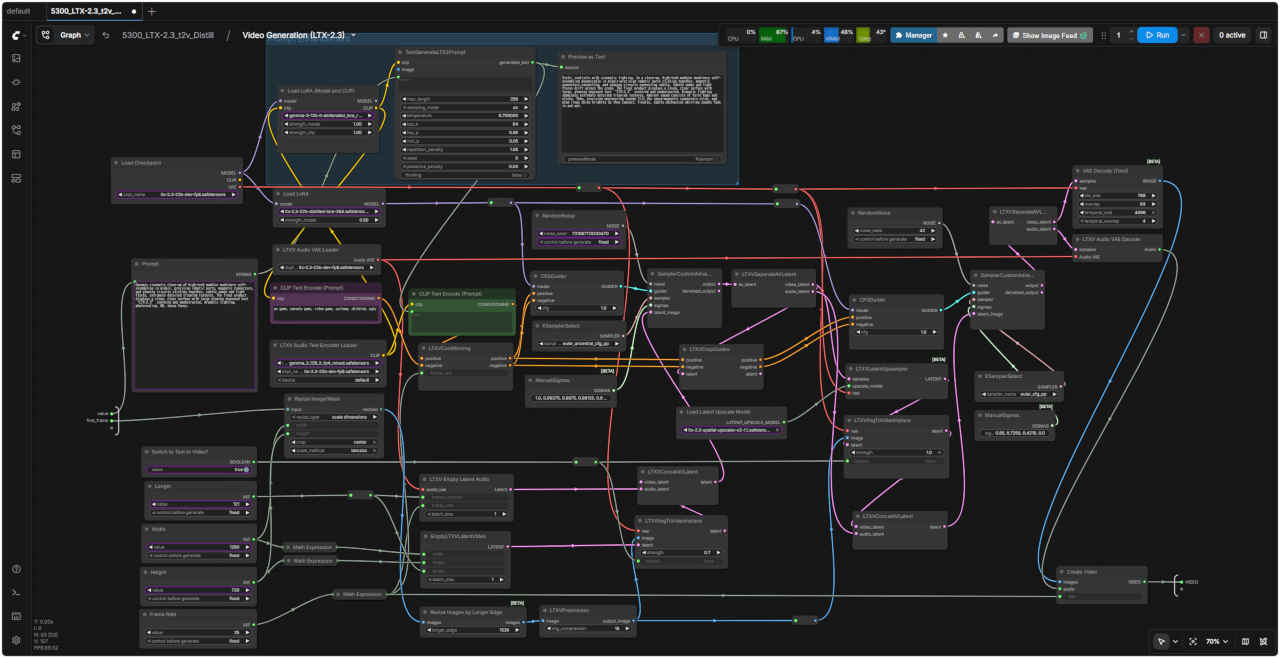Open the Run button options arrow
The image size is (1280, 658).
[x=1183, y=35]
